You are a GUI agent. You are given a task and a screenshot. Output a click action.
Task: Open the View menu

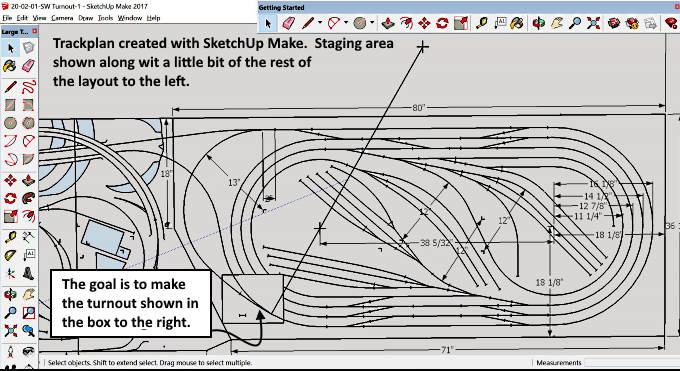[39, 18]
